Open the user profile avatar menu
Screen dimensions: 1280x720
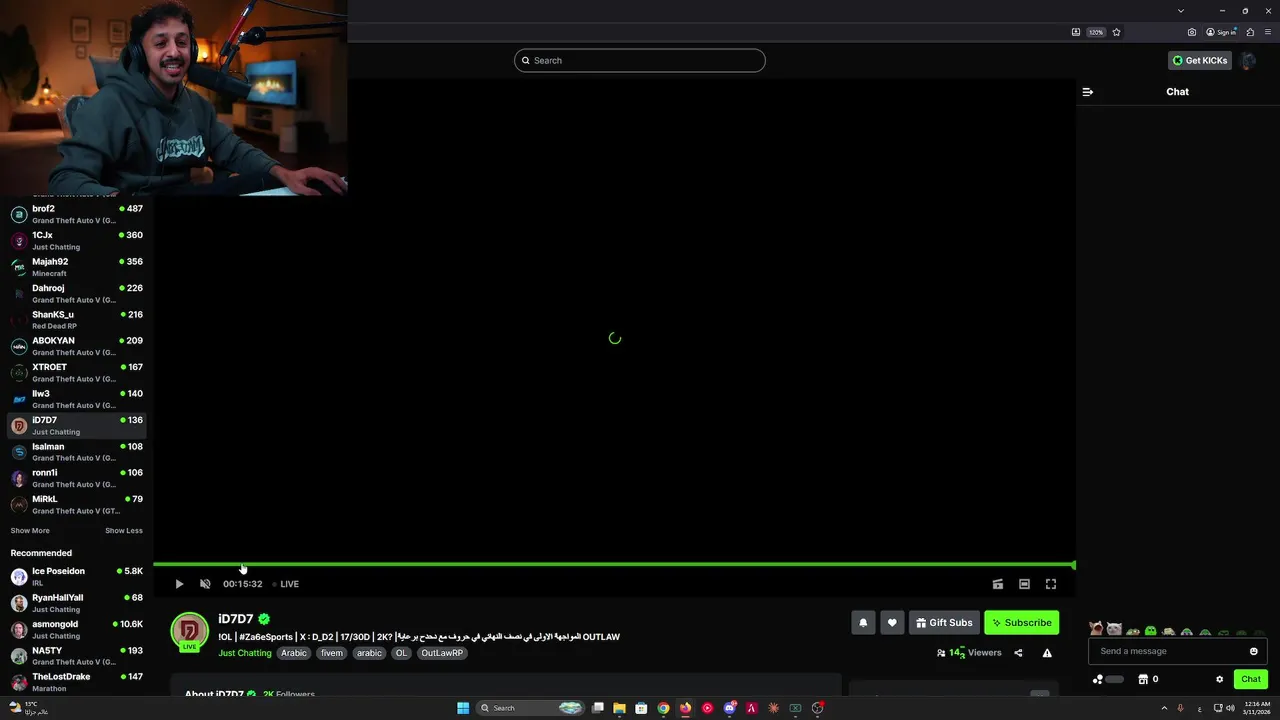[1248, 61]
